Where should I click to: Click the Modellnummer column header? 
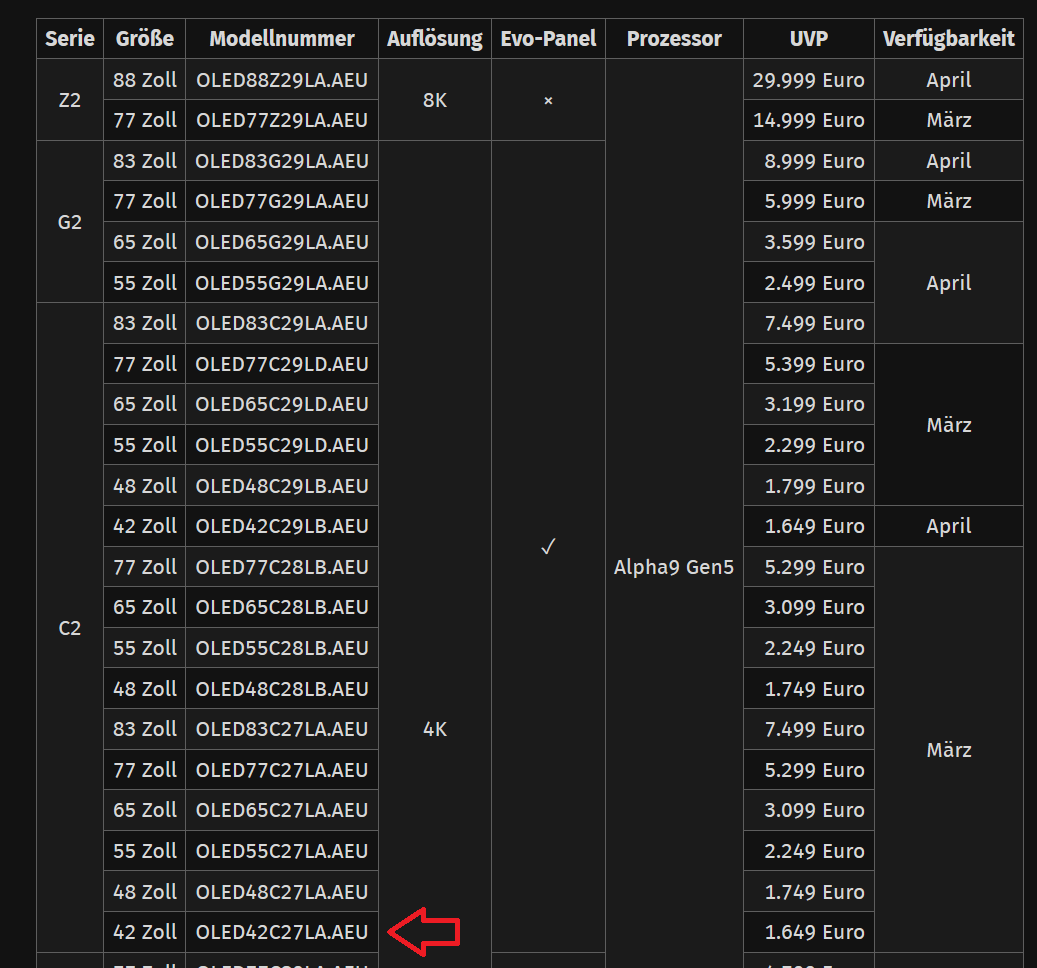pyautogui.click(x=281, y=38)
